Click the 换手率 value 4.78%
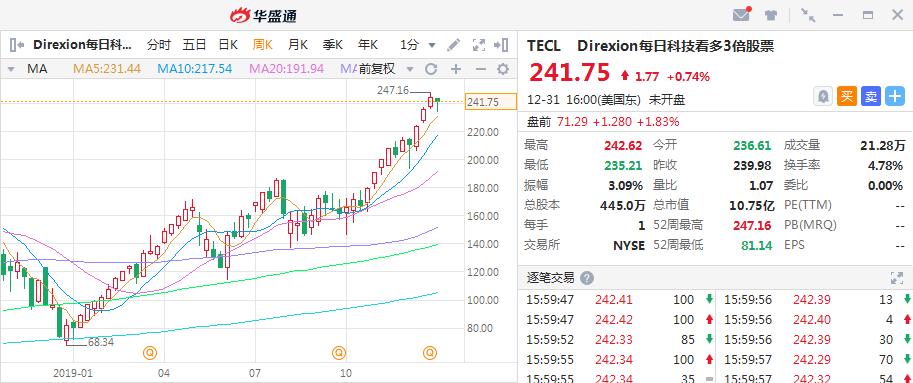 click(885, 166)
